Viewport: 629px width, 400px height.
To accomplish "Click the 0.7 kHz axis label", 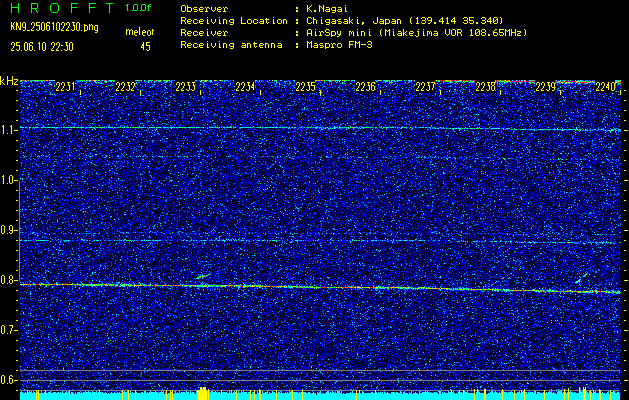I will [7, 330].
